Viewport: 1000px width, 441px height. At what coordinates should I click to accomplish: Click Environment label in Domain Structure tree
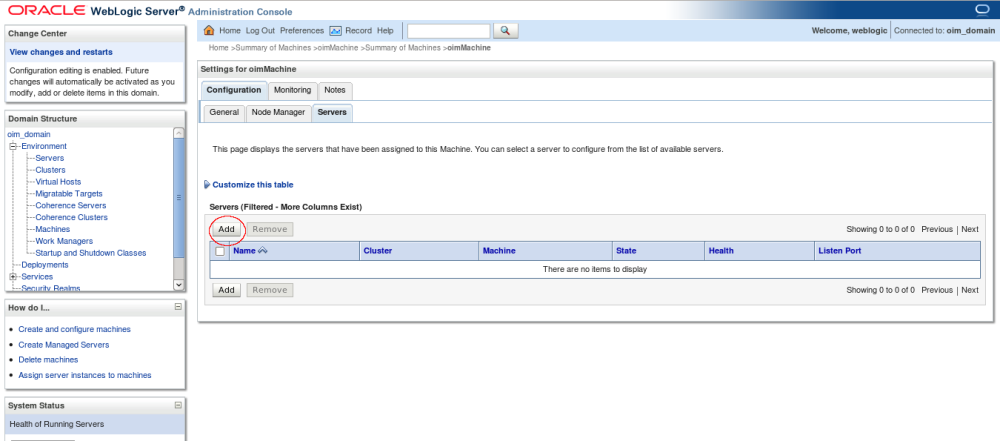point(44,146)
